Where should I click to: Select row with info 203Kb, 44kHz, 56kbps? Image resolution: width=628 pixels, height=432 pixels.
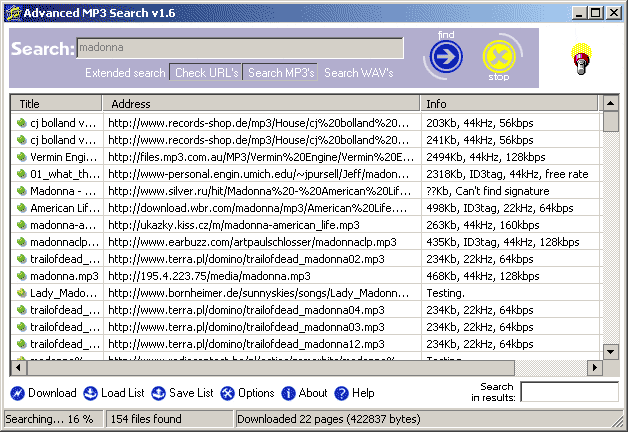[x=306, y=123]
